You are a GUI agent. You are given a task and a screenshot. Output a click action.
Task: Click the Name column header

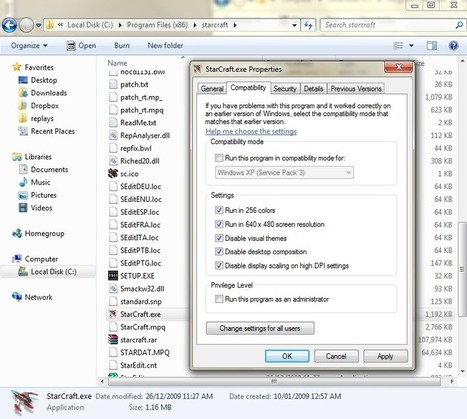117,63
